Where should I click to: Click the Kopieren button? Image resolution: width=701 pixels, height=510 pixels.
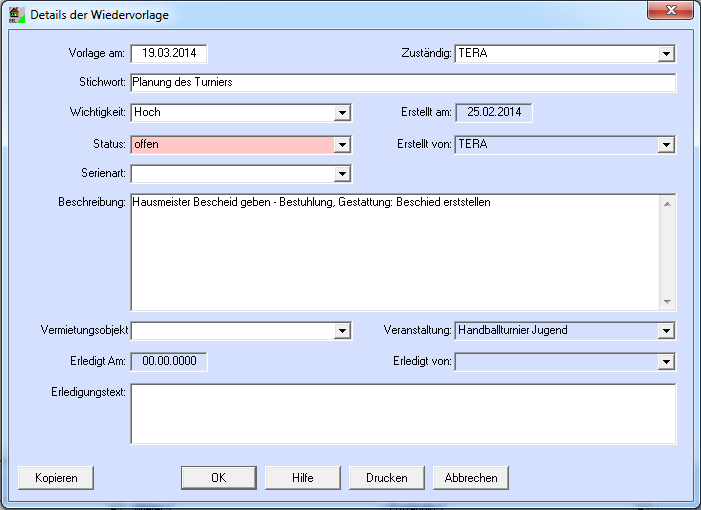pos(56,478)
